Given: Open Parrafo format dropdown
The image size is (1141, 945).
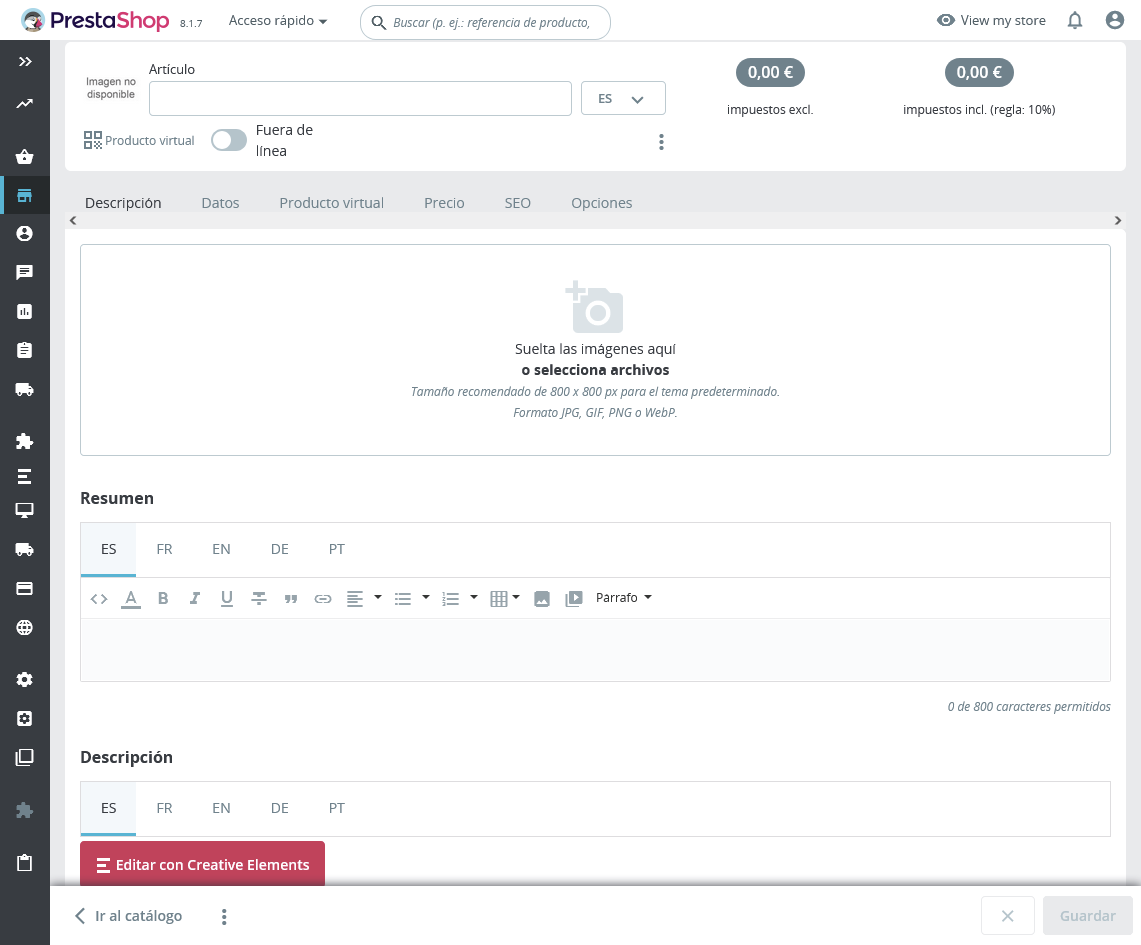Looking at the screenshot, I should pyautogui.click(x=624, y=597).
